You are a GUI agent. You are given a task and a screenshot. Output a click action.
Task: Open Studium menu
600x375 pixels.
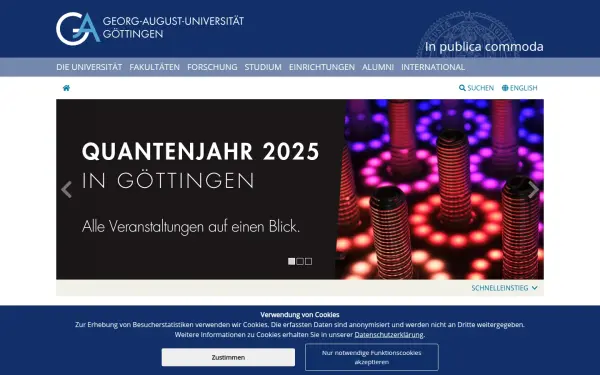click(x=263, y=67)
